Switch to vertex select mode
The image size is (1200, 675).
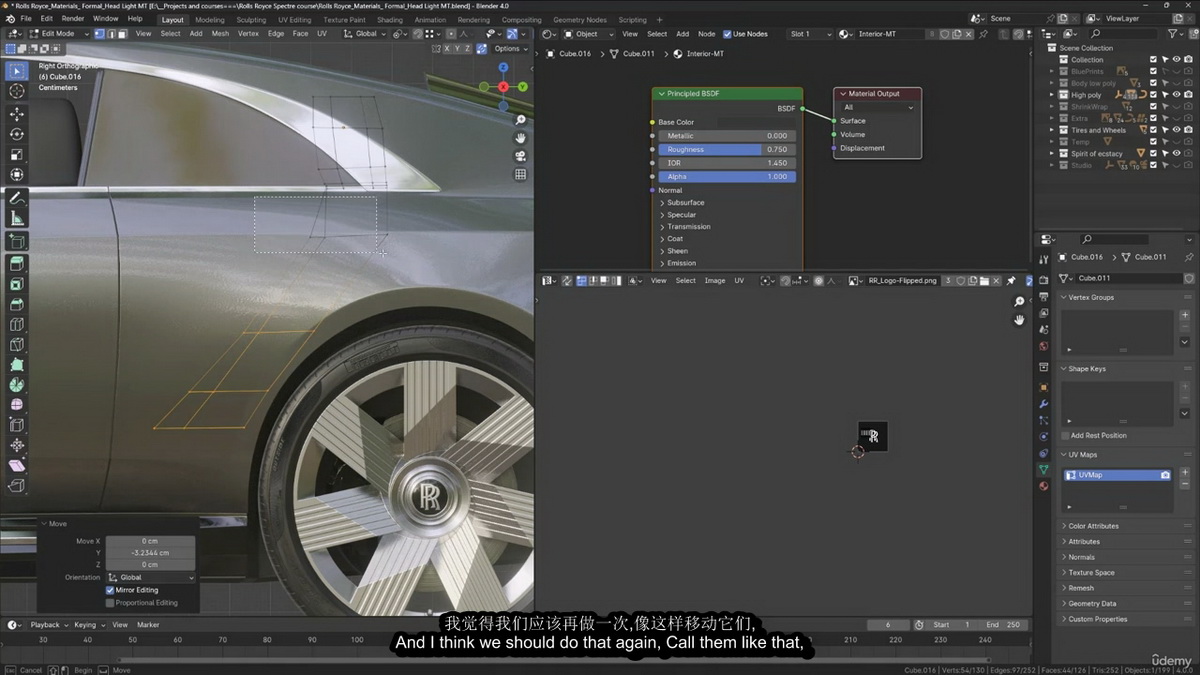click(x=99, y=33)
